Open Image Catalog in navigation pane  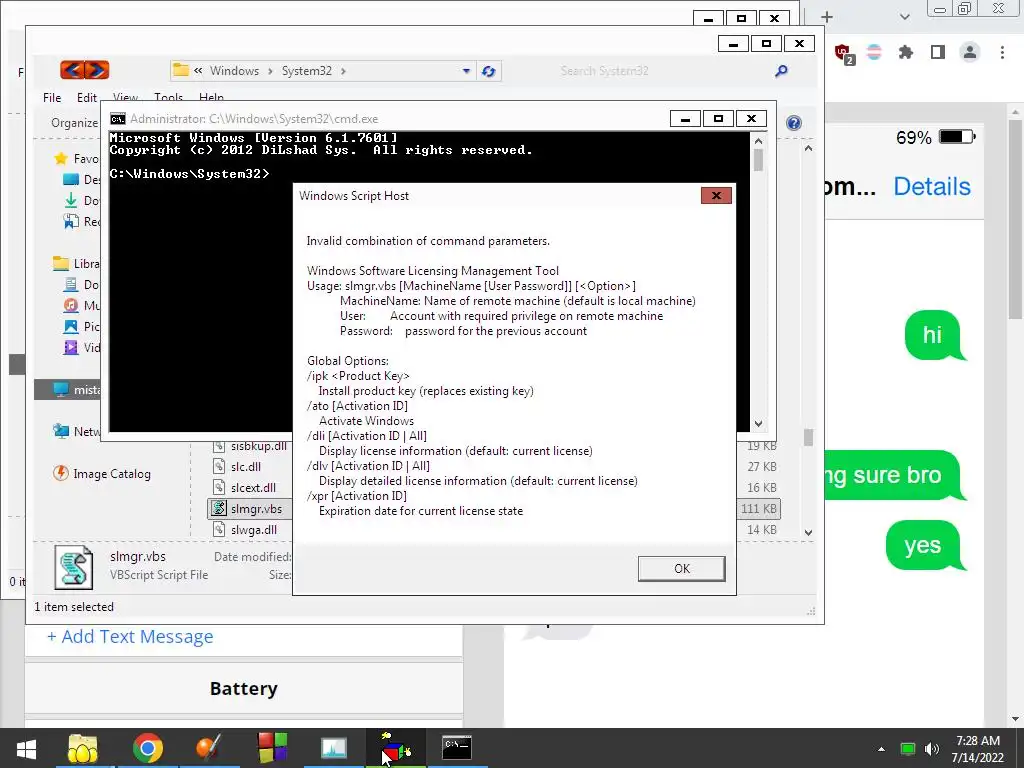(x=102, y=473)
